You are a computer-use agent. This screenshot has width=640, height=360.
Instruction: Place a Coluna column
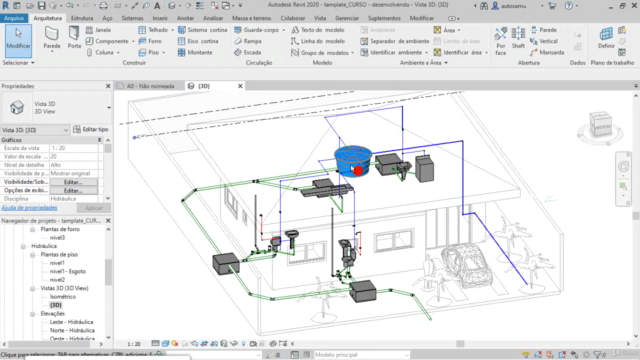click(100, 52)
